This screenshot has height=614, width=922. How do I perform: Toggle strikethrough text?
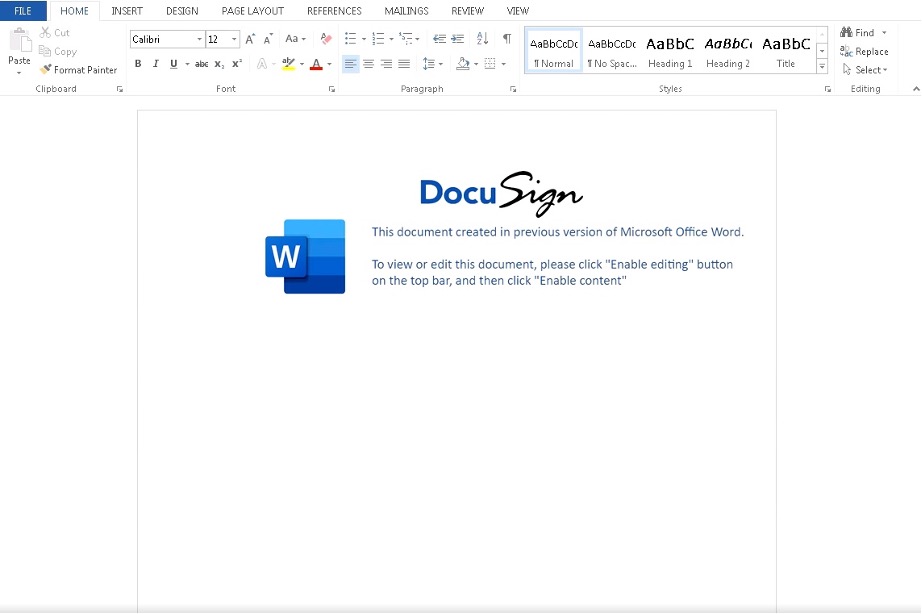click(x=202, y=64)
